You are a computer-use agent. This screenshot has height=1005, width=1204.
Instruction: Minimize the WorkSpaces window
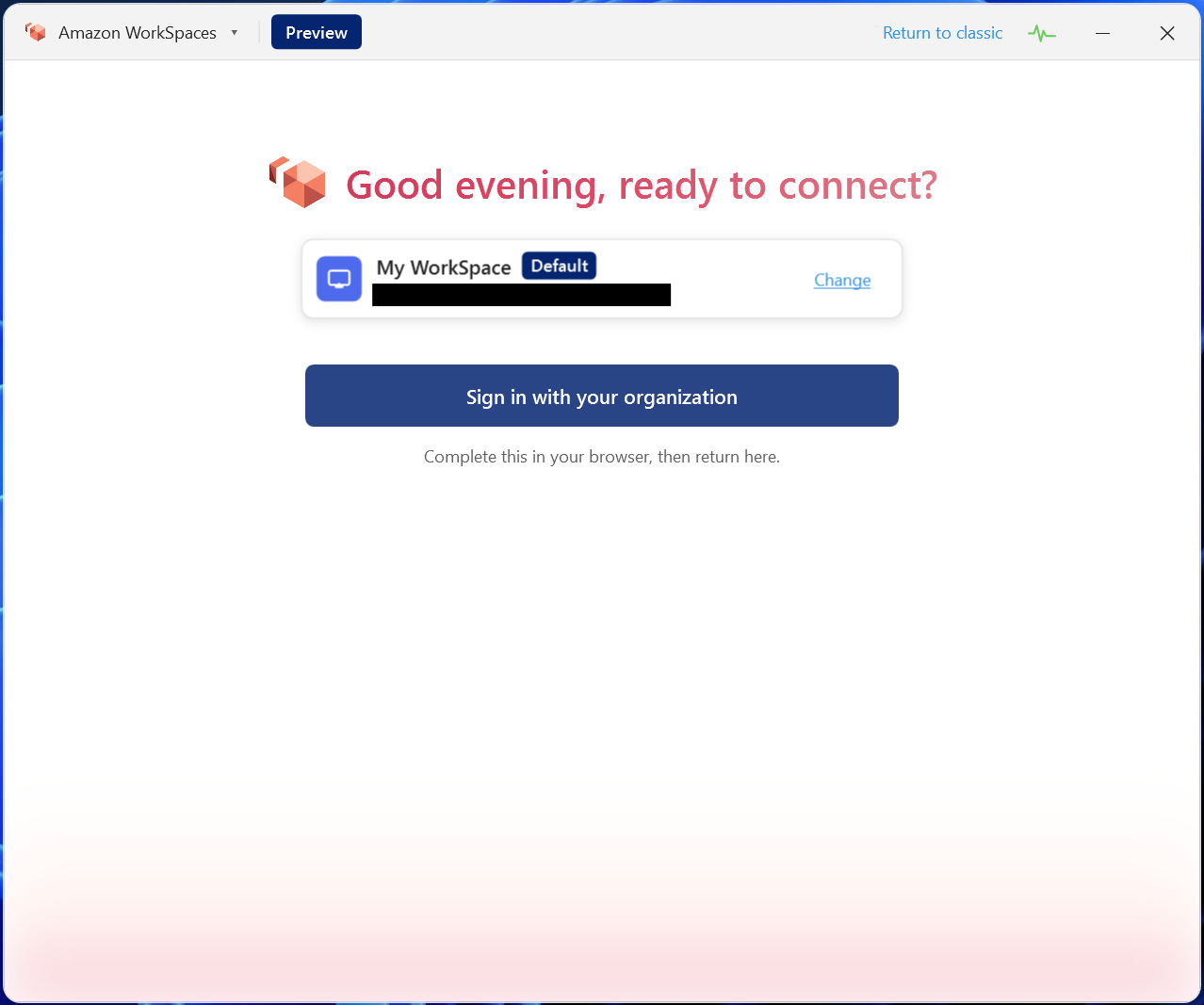(1102, 33)
